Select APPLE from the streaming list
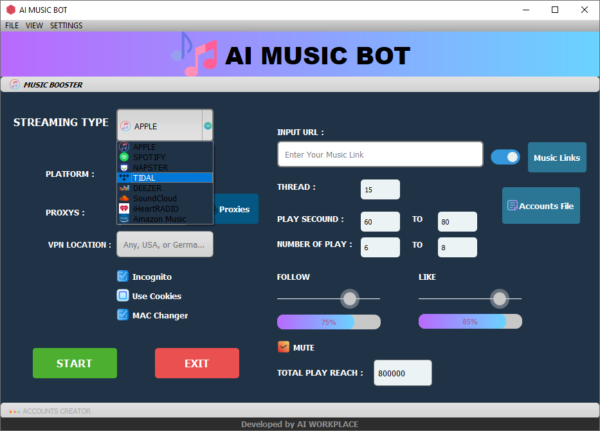Image resolution: width=600 pixels, height=431 pixels. coord(165,147)
